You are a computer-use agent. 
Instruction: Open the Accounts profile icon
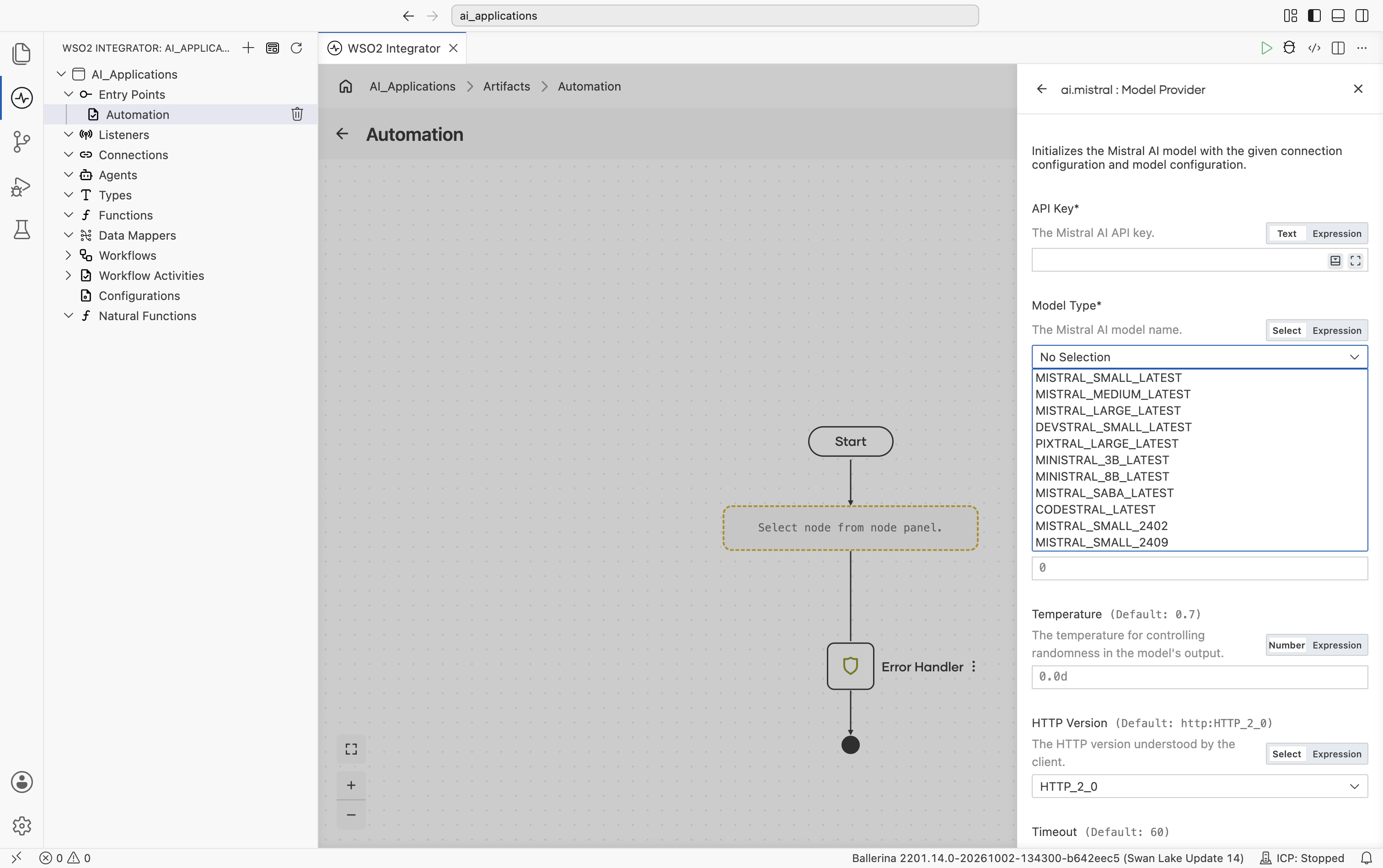click(x=21, y=782)
